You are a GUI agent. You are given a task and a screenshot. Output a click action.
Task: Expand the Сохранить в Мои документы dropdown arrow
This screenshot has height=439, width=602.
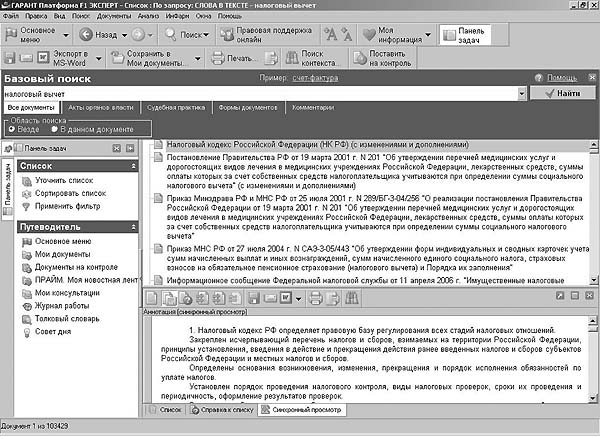tap(197, 59)
